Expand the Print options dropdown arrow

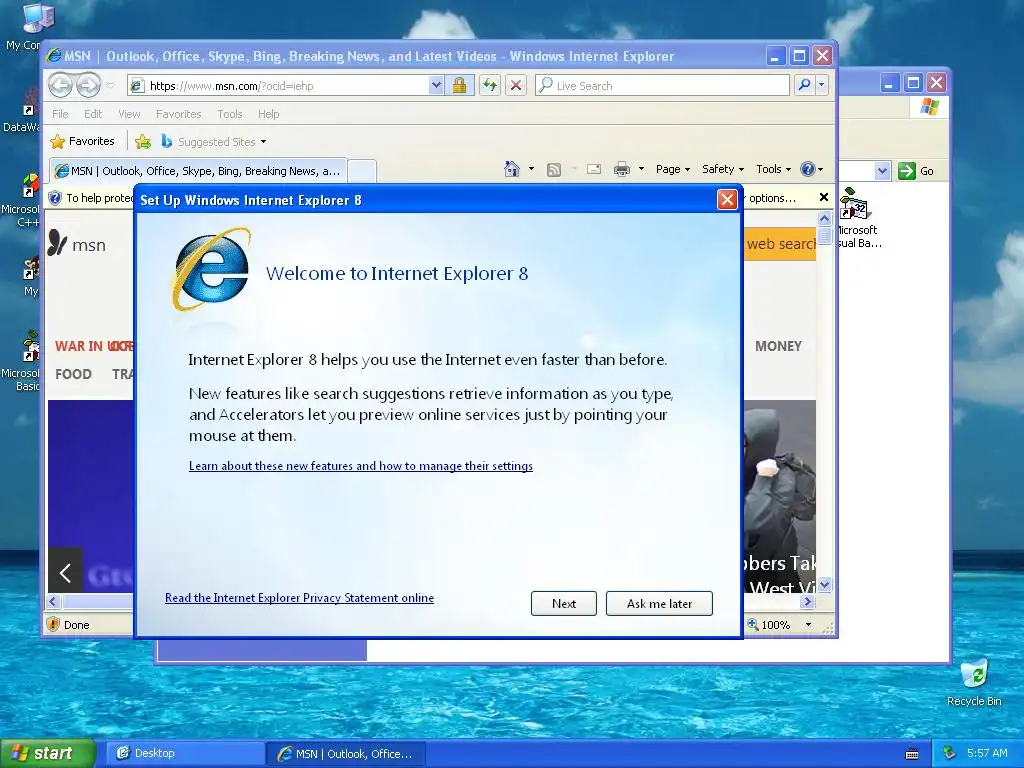[x=641, y=169]
